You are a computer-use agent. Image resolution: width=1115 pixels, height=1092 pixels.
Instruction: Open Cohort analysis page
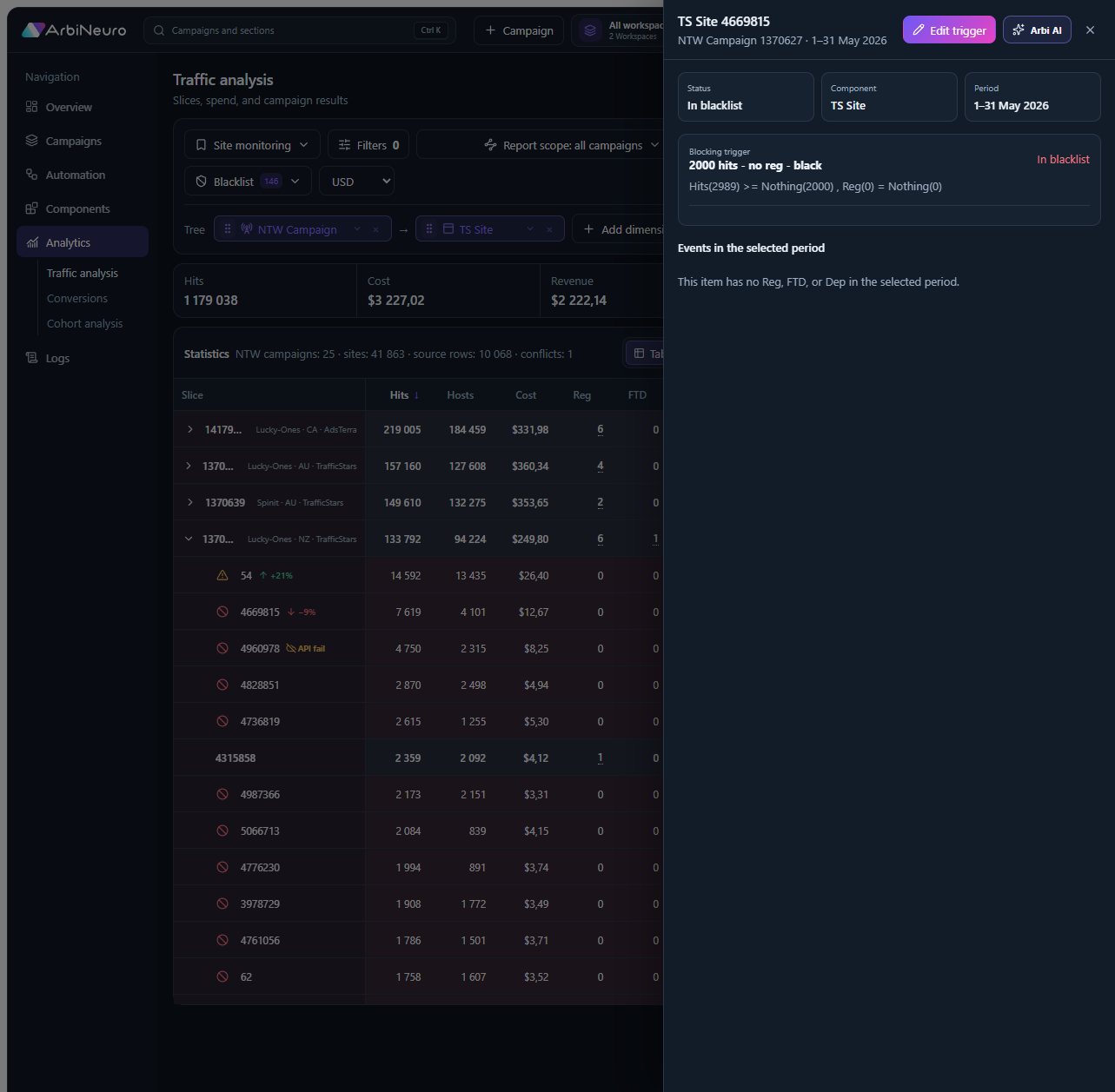click(85, 323)
